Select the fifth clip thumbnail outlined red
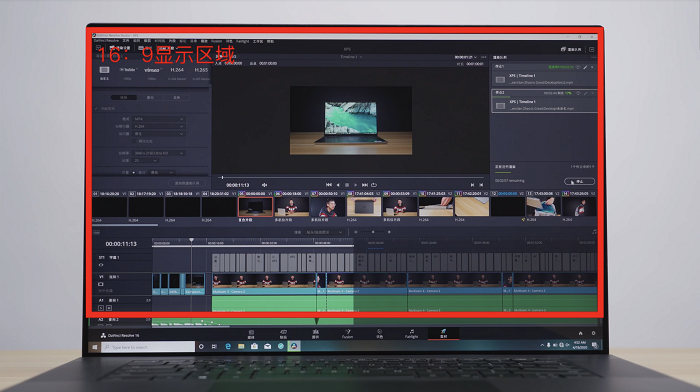Screen dimensions: 700x392 point(255,207)
